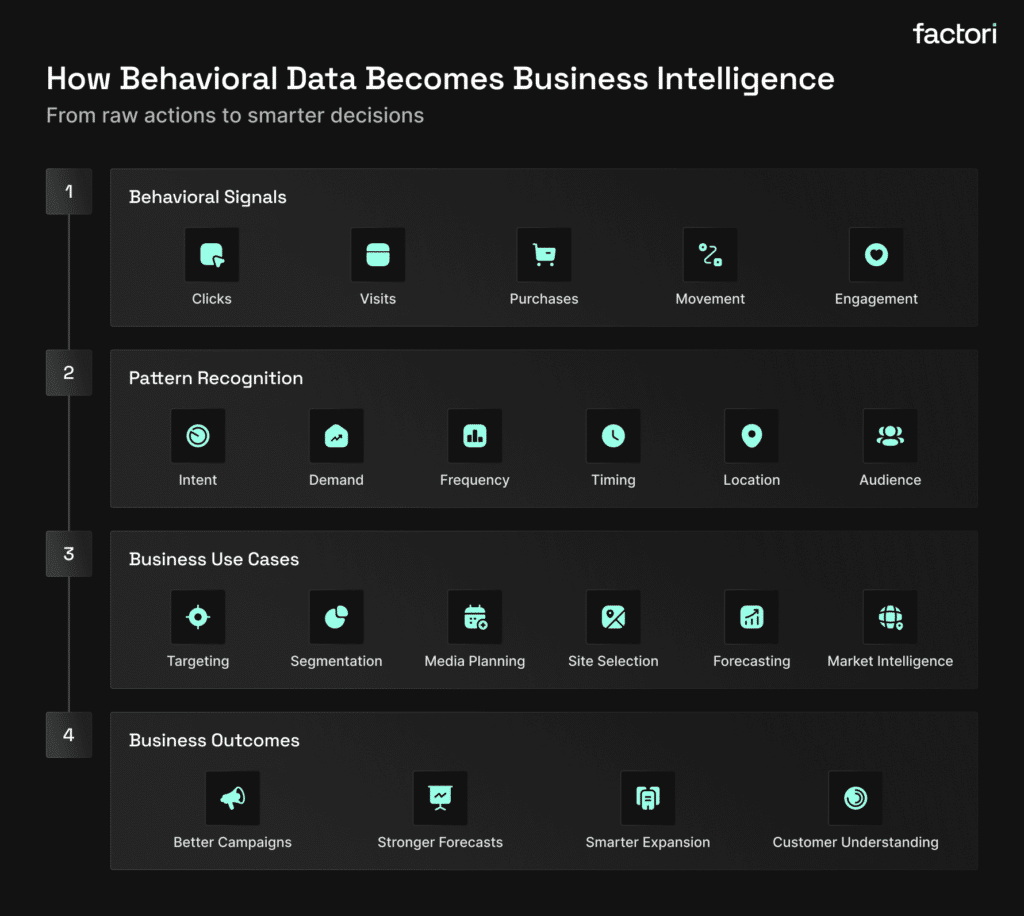Open the Stronger Forecasts presentation icon
Viewport: 1024px width, 916px height.
click(x=440, y=798)
